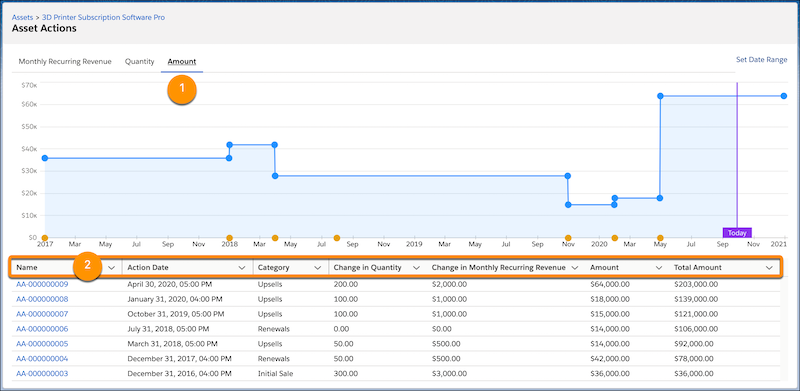This screenshot has height=391, width=800.
Task: Click the April 30, 2020, 05:00 PM cell
Action: 171,284
